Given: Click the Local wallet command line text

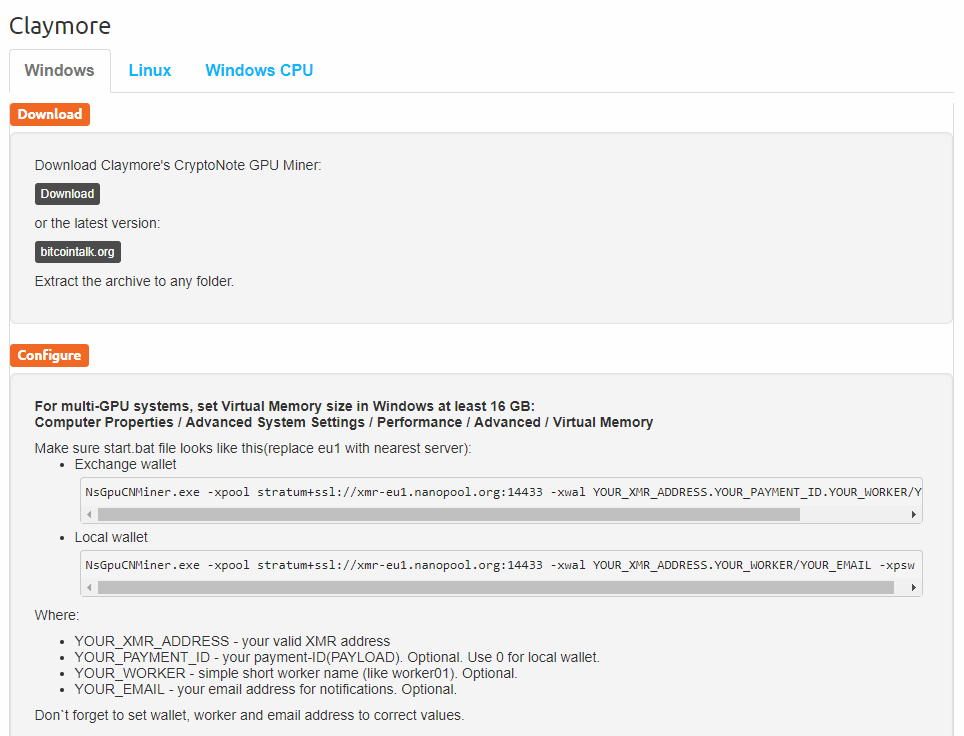Looking at the screenshot, I should (x=500, y=565).
